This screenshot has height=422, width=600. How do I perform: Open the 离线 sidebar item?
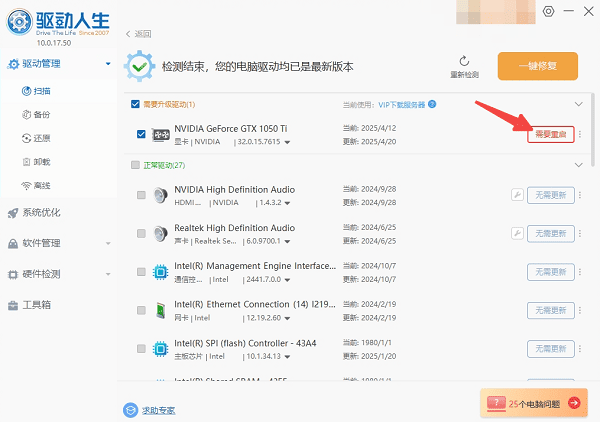click(59, 186)
